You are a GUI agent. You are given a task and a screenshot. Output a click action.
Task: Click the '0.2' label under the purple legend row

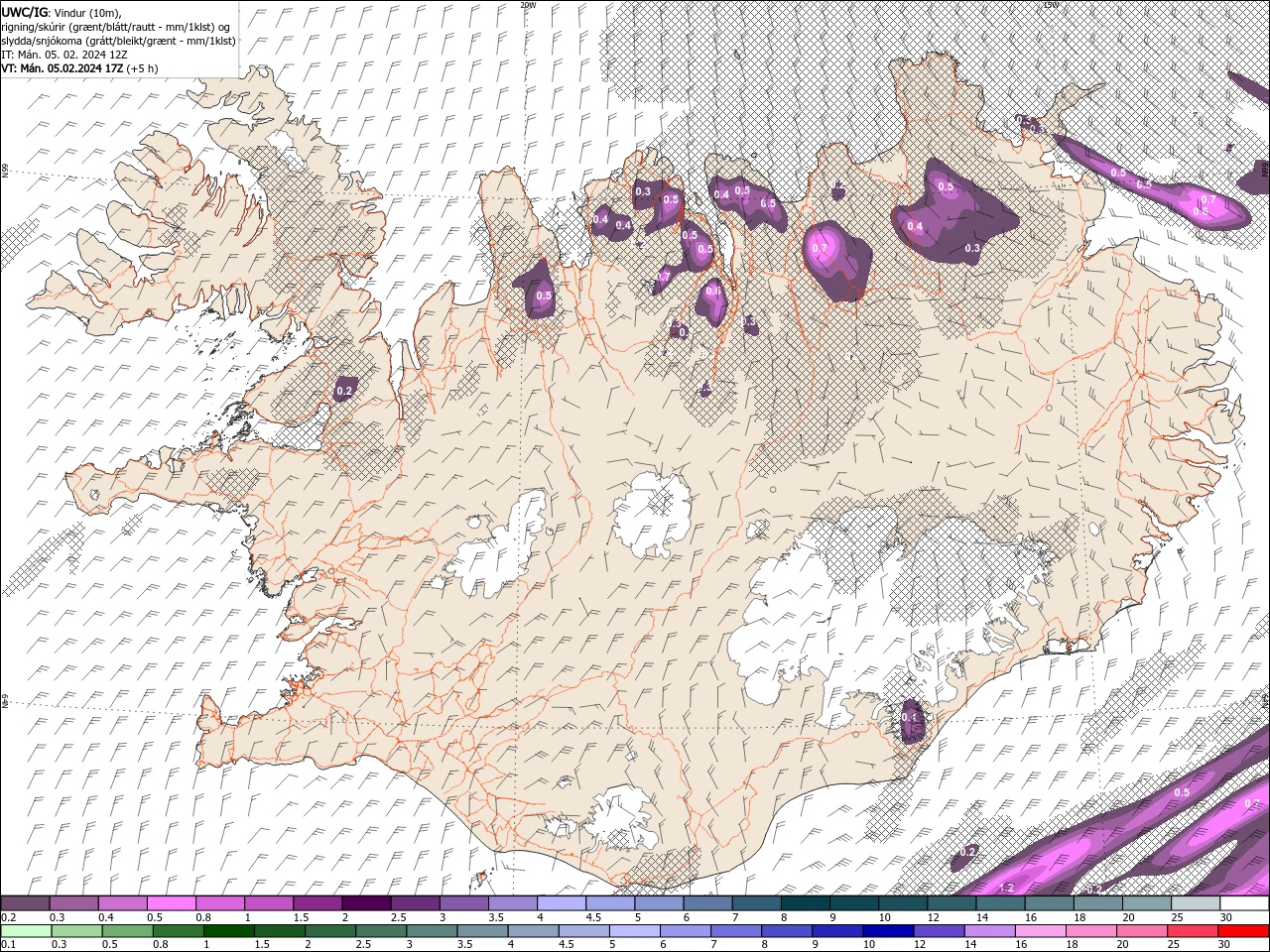coord(8,917)
